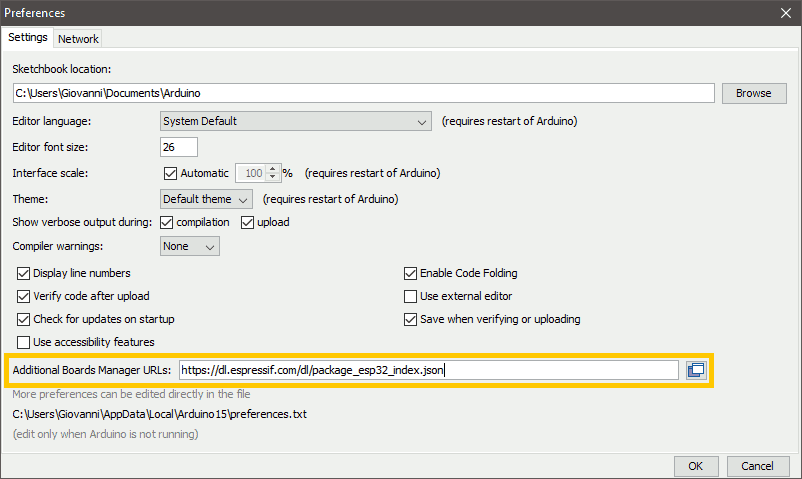Image resolution: width=802 pixels, height=479 pixels.
Task: Enable the Use external editor option
Action: pos(410,296)
